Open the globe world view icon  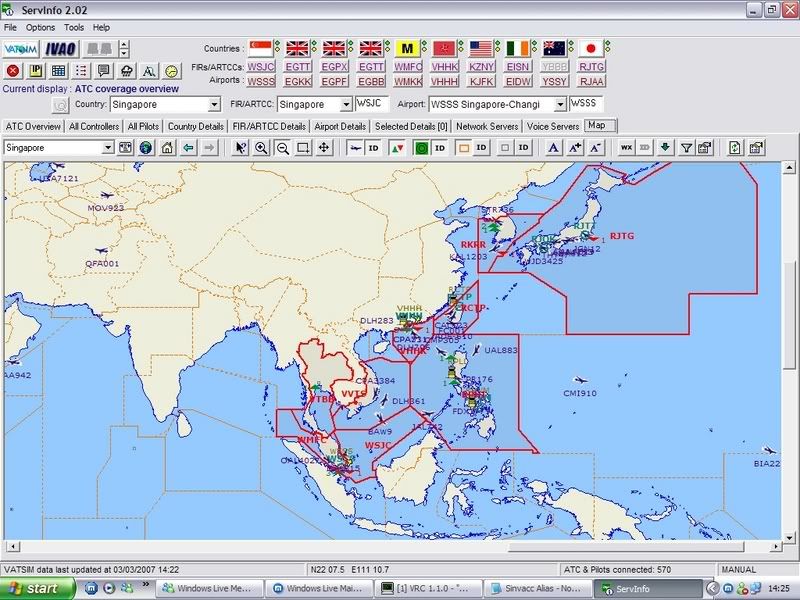[x=145, y=147]
